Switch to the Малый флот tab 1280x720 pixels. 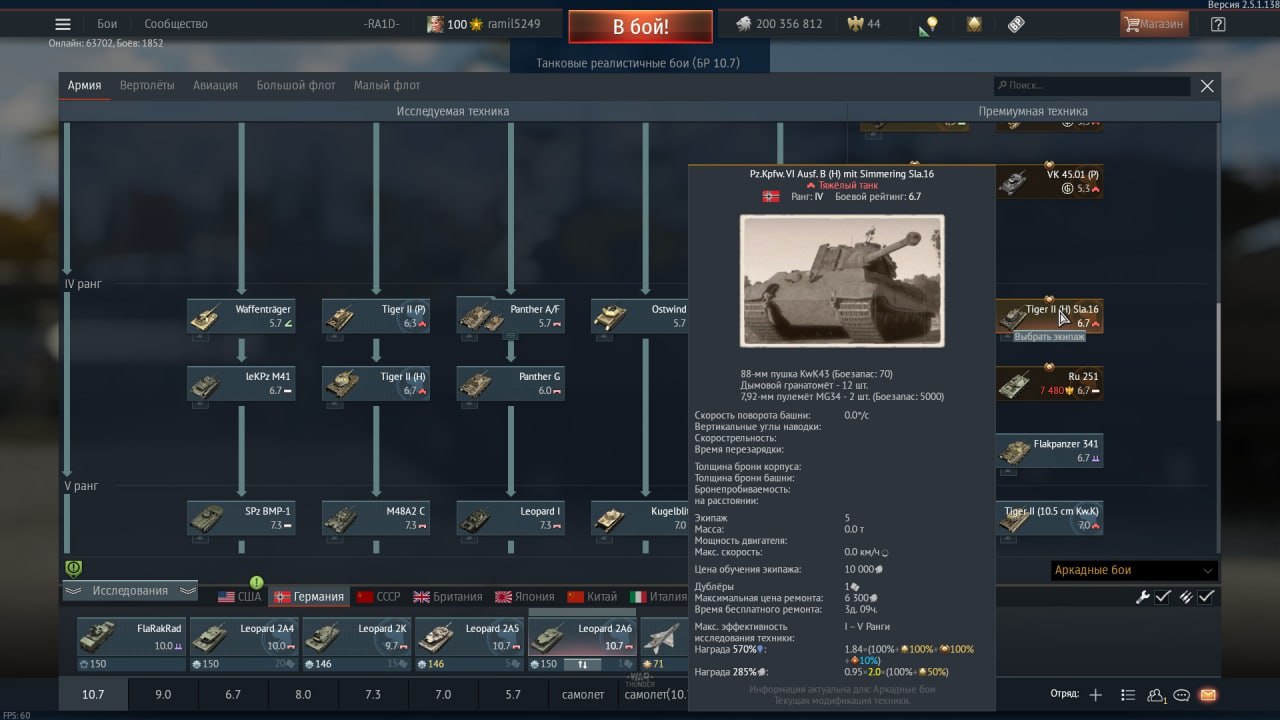coord(387,86)
